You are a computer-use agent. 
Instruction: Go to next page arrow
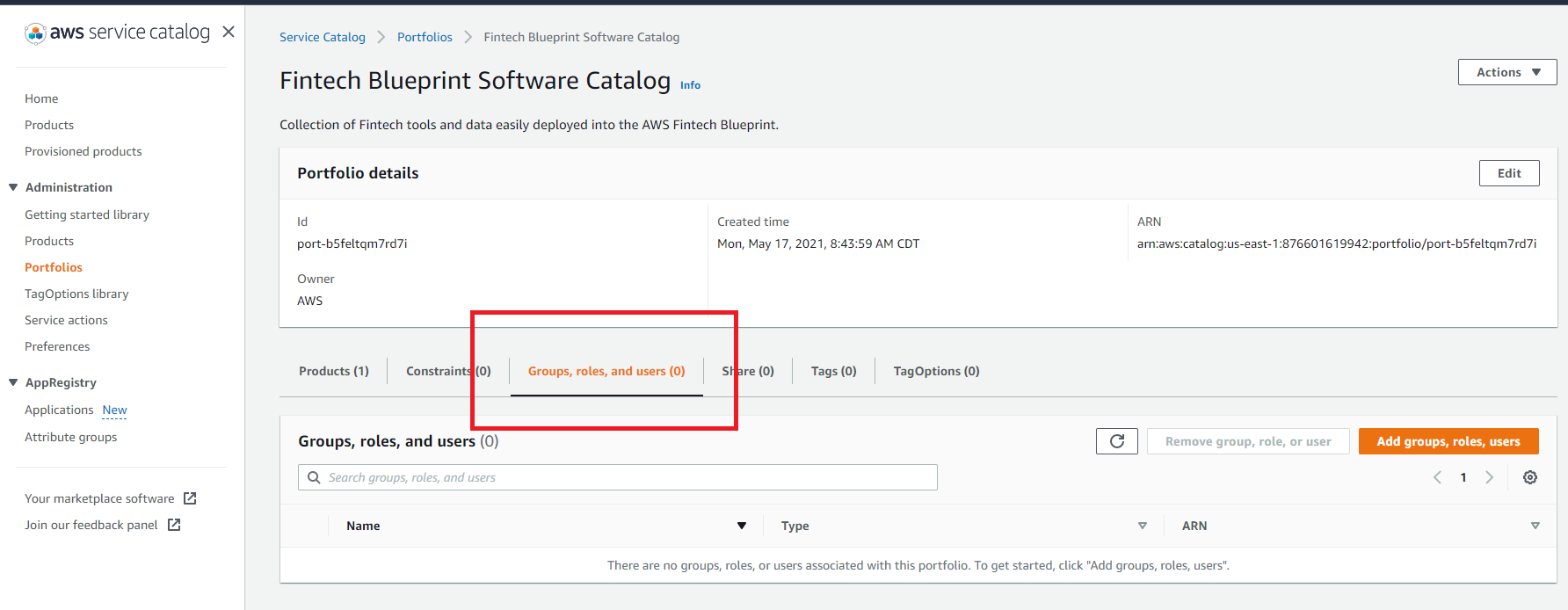tap(1490, 477)
